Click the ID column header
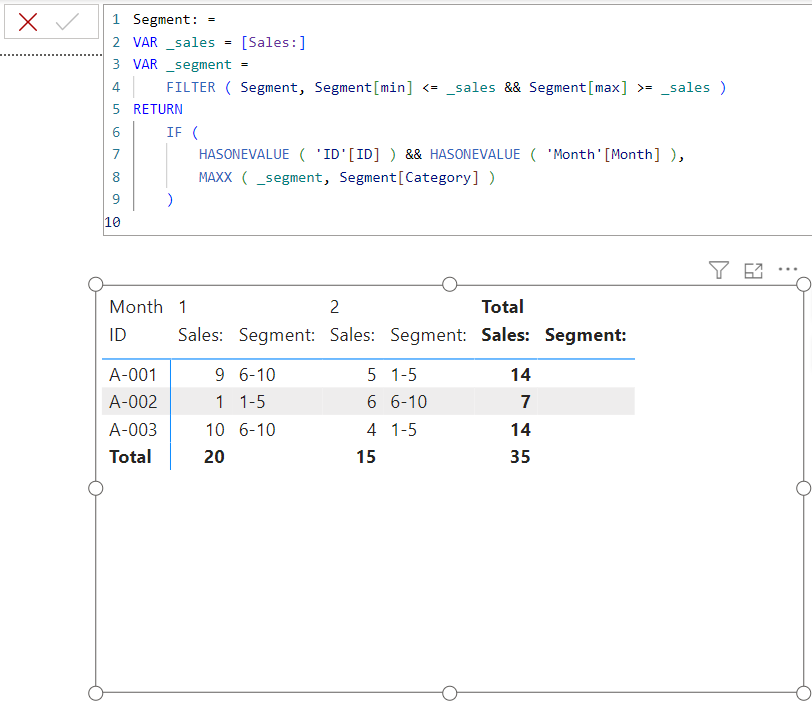Viewport: 812px width, 707px height. click(x=118, y=335)
